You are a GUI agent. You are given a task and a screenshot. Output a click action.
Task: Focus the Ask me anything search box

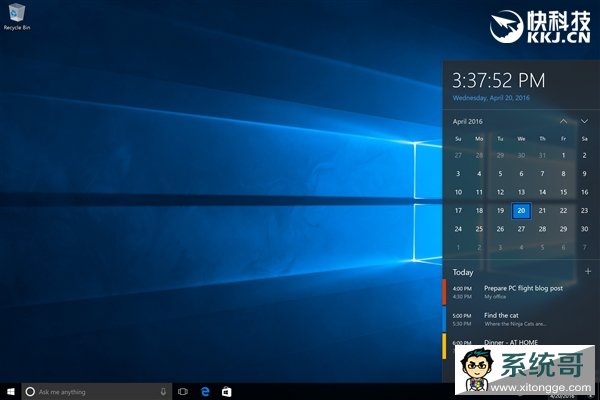[x=96, y=392]
